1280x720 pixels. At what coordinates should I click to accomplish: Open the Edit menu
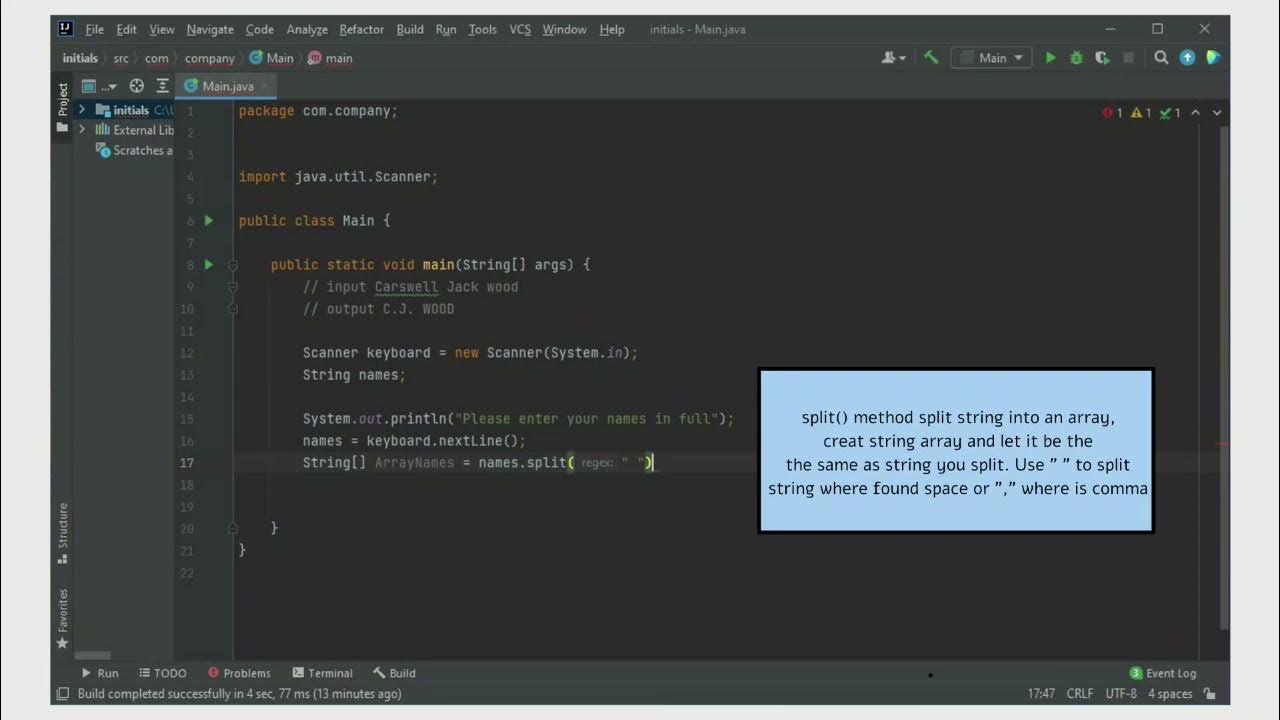click(x=126, y=29)
